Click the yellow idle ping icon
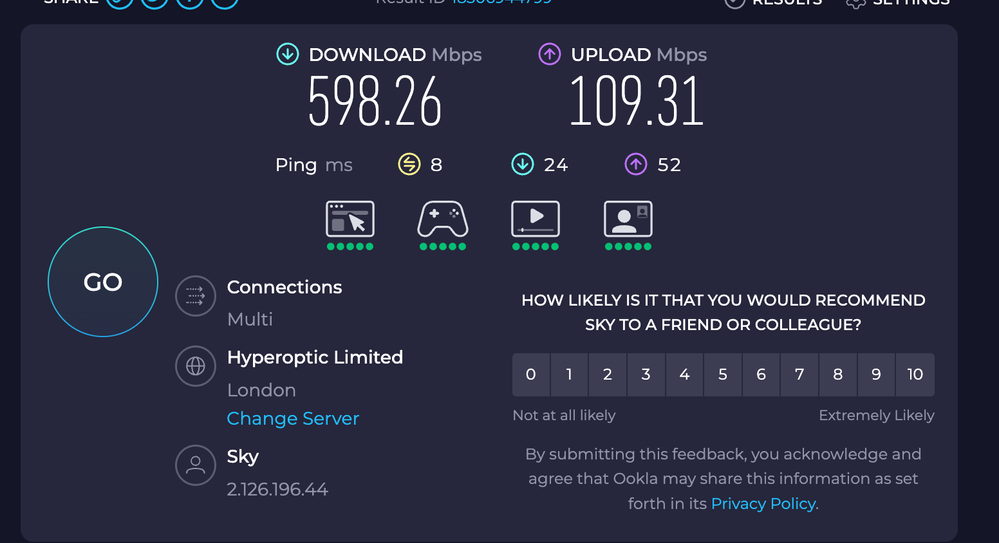This screenshot has width=999, height=543. click(409, 165)
